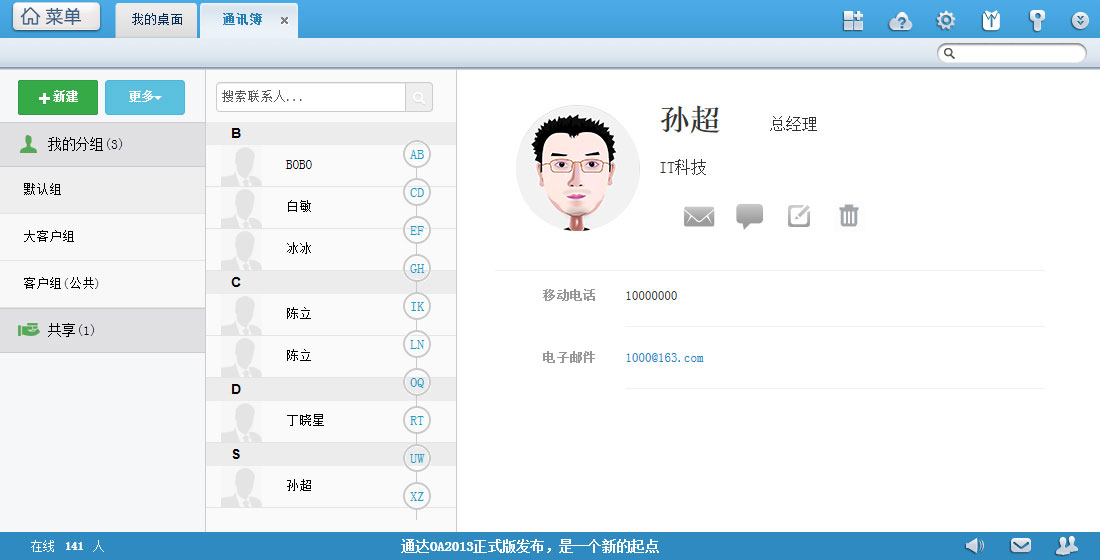Jump to the RT alphabet index marker
The height and width of the screenshot is (560, 1100).
tap(417, 421)
